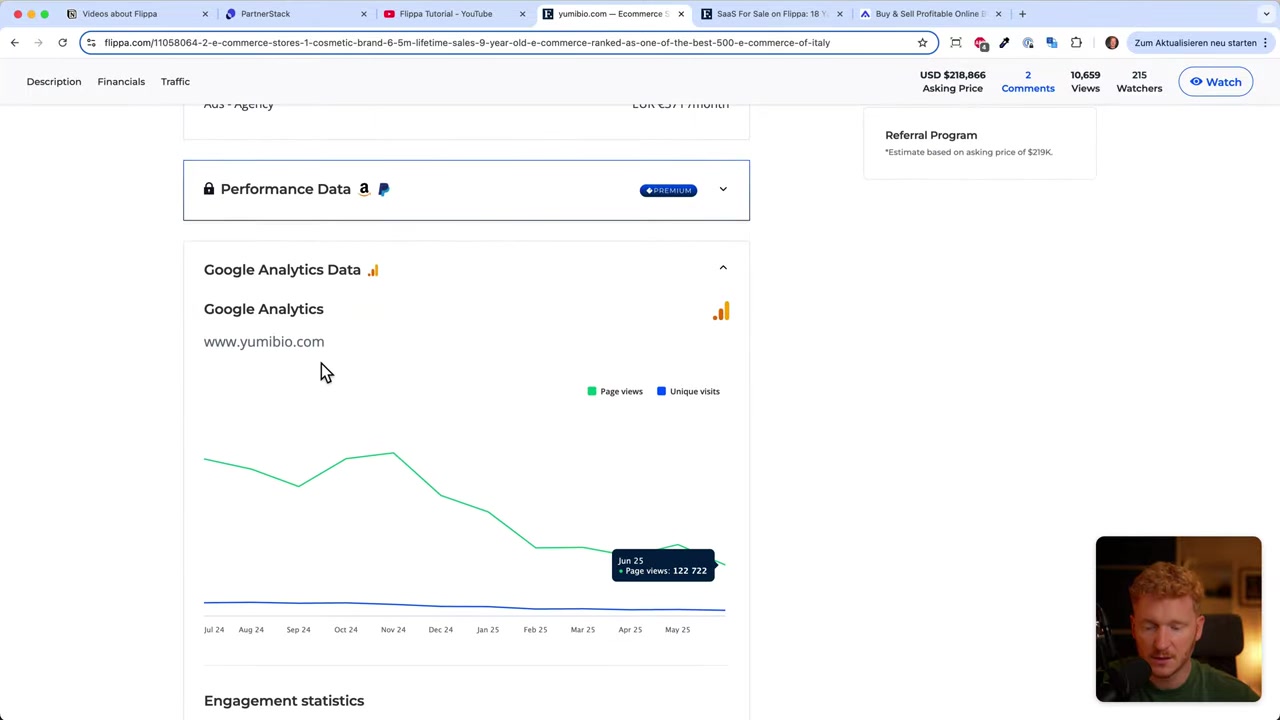Click the site info icon in the address bar
Image resolution: width=1280 pixels, height=720 pixels.
coord(91,42)
